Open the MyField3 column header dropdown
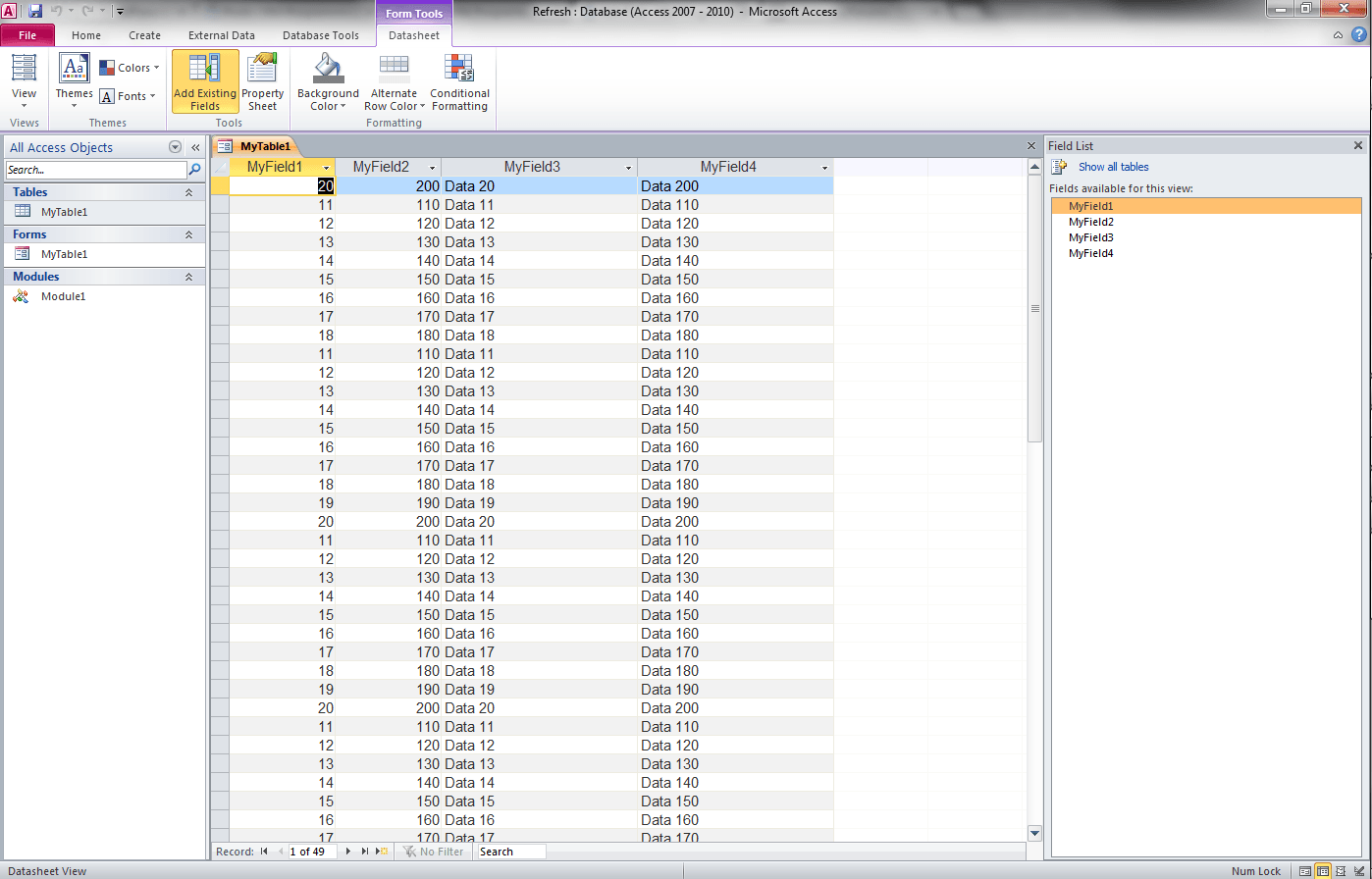The height and width of the screenshot is (879, 1372). [x=628, y=168]
